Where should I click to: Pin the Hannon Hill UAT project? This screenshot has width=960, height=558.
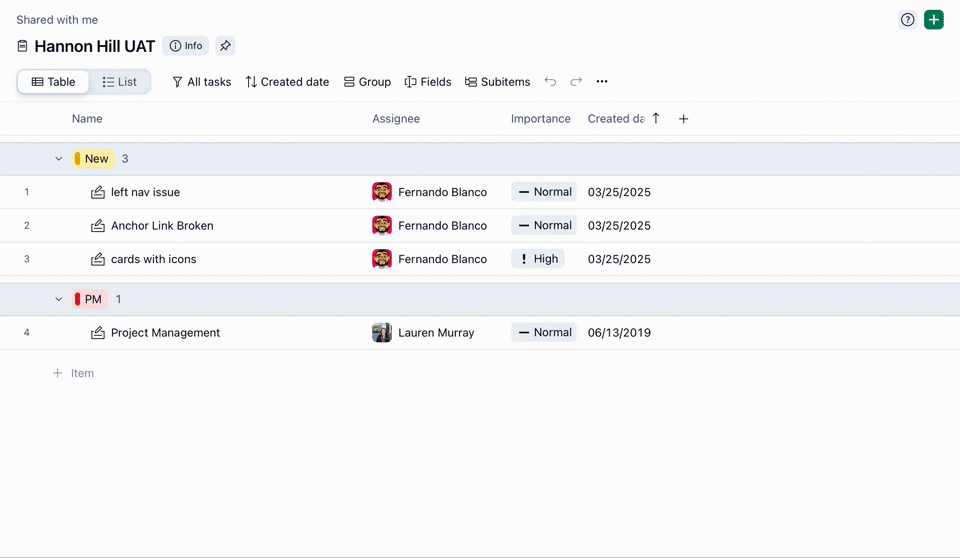click(x=225, y=46)
